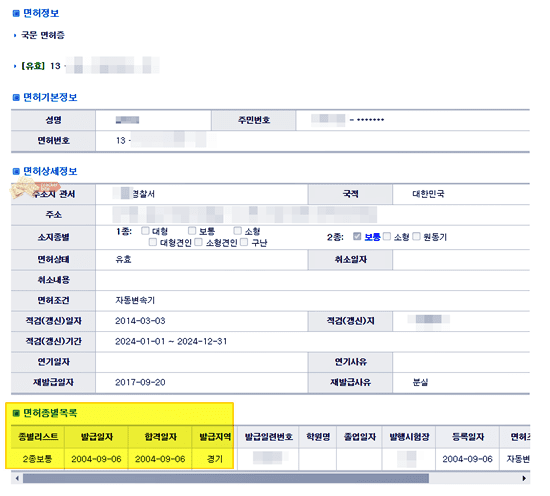Viewport: 550px width, 496px height.
Task: Click the 학원명 column header
Action: pos(318,437)
